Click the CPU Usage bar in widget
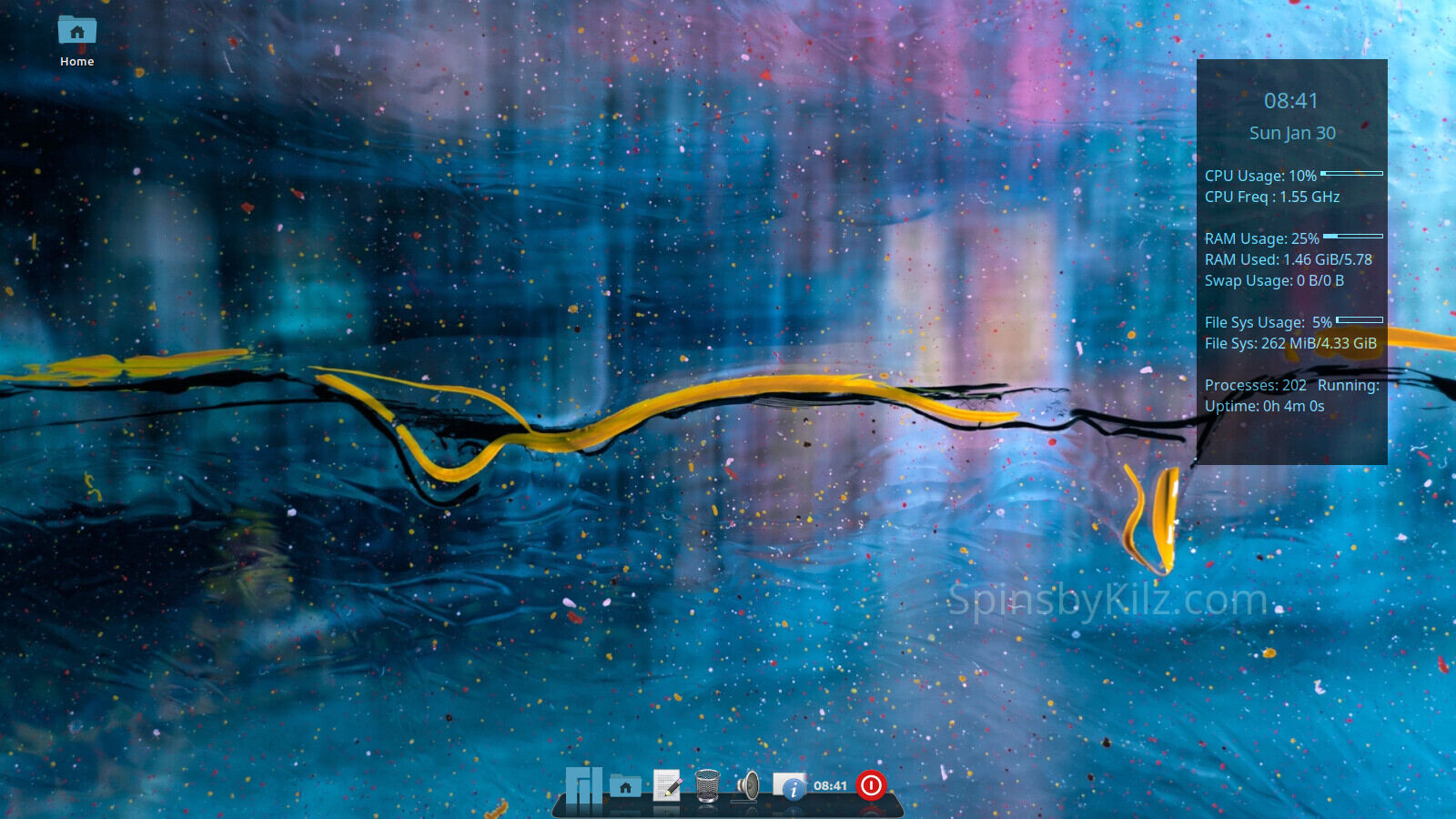Viewport: 1456px width, 819px height. [x=1351, y=173]
